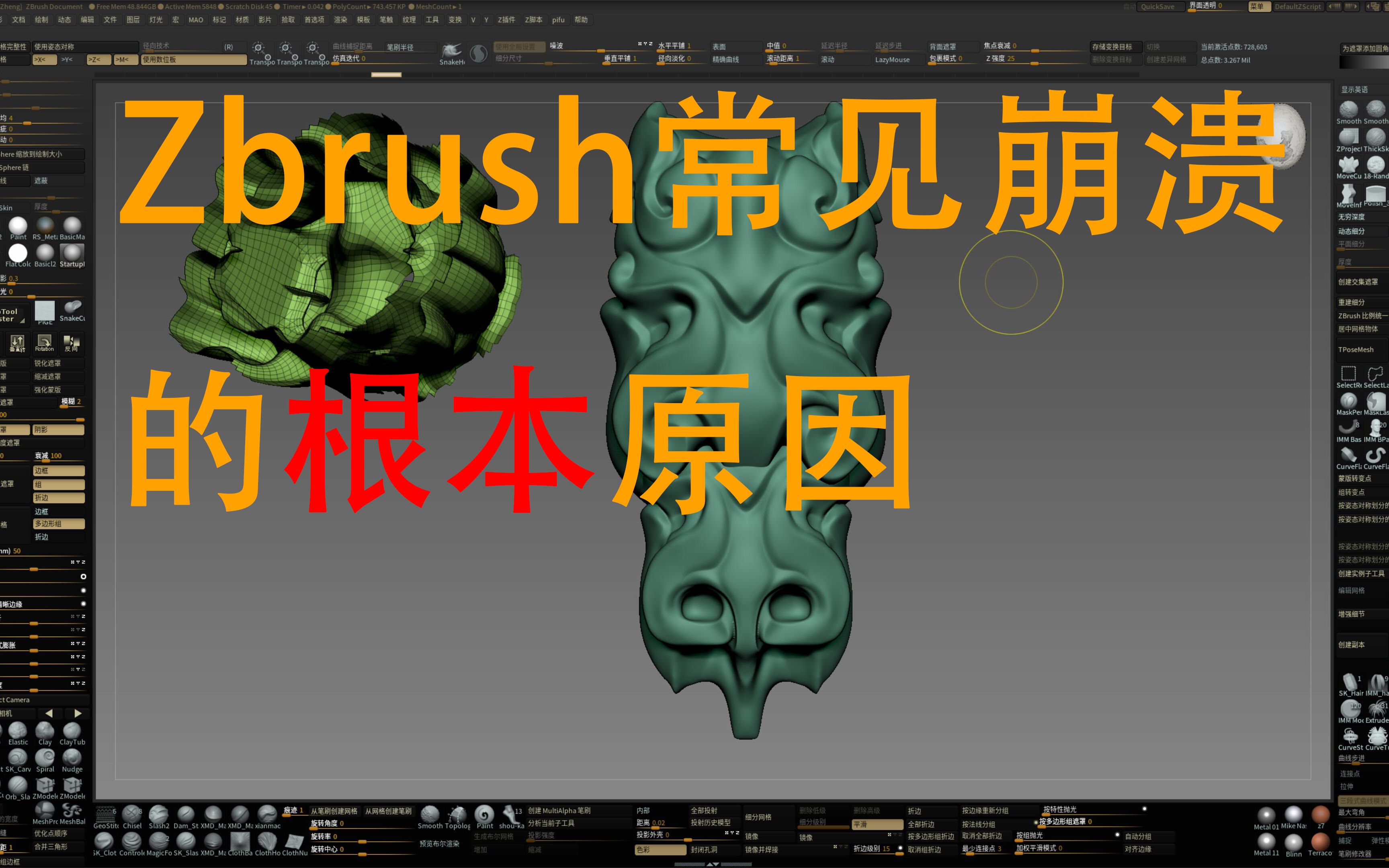1389x868 pixels.
Task: Pick the Spiral brush
Action: coord(45,760)
